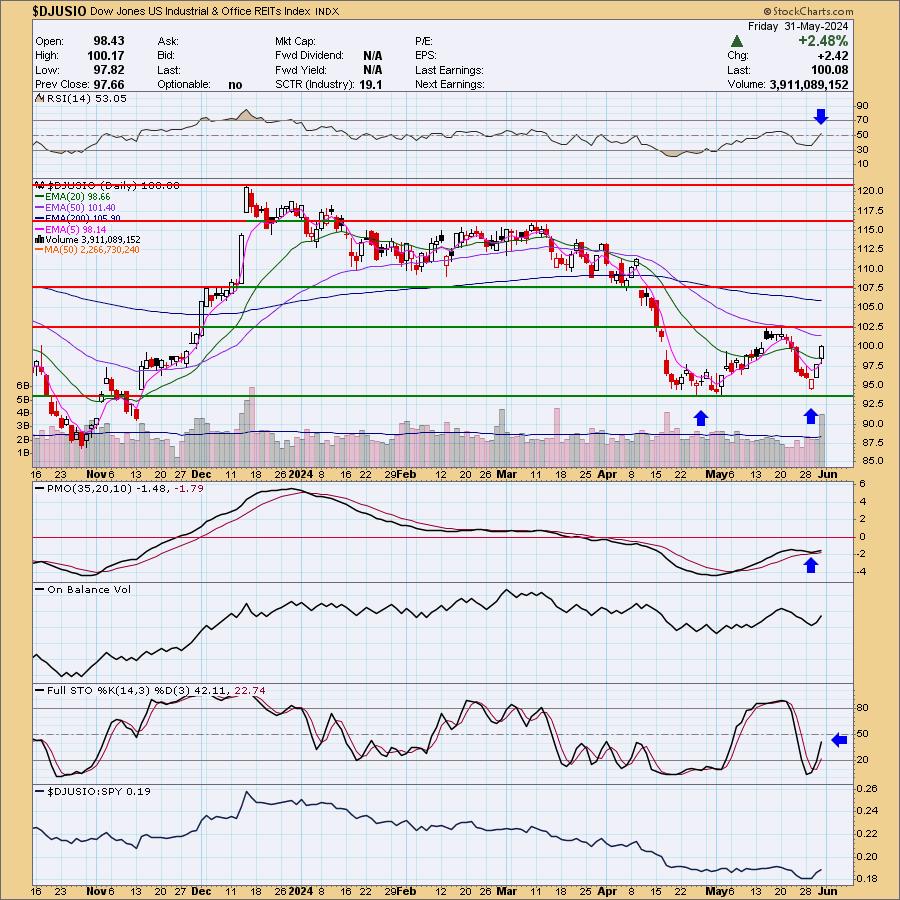Click the Apr date label on bottom axis
The width and height of the screenshot is (900, 900).
click(607, 891)
